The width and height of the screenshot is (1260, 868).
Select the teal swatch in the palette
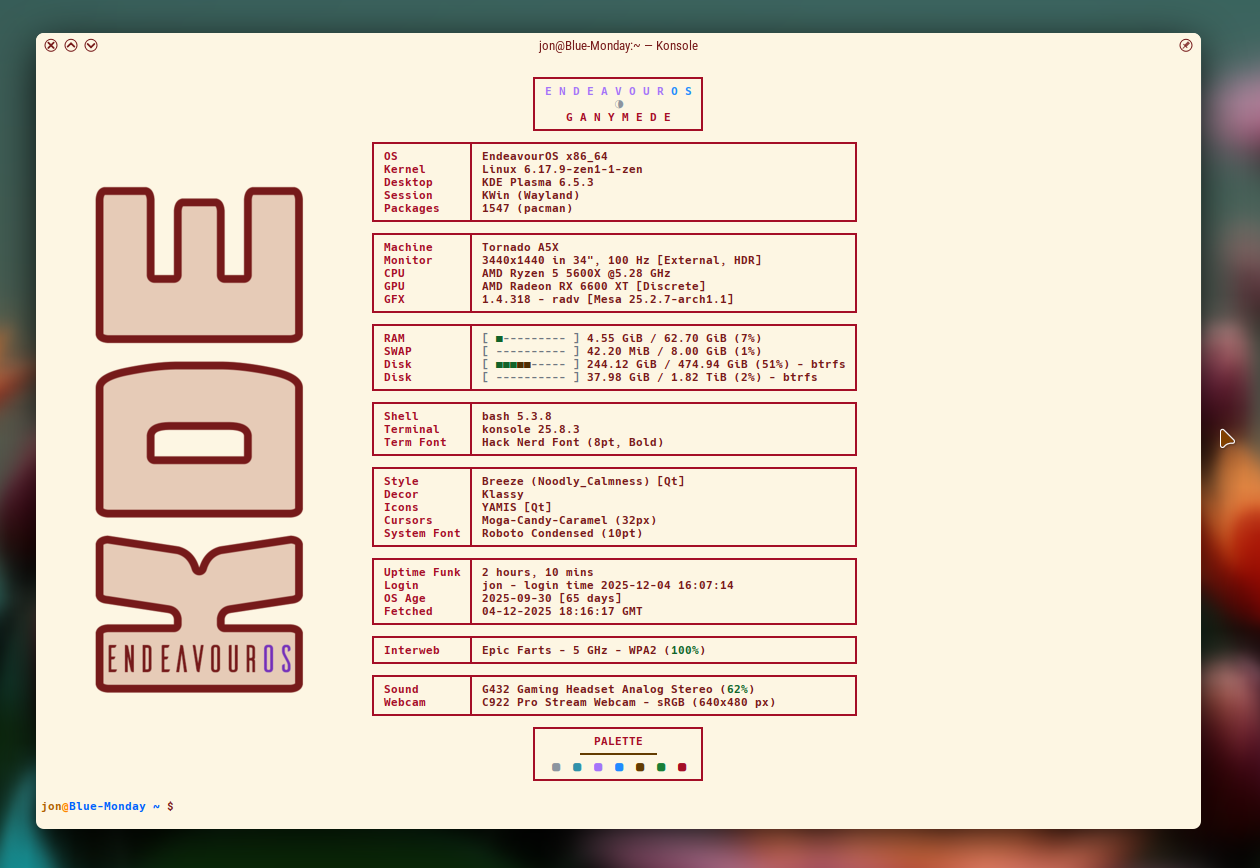pyautogui.click(x=577, y=767)
